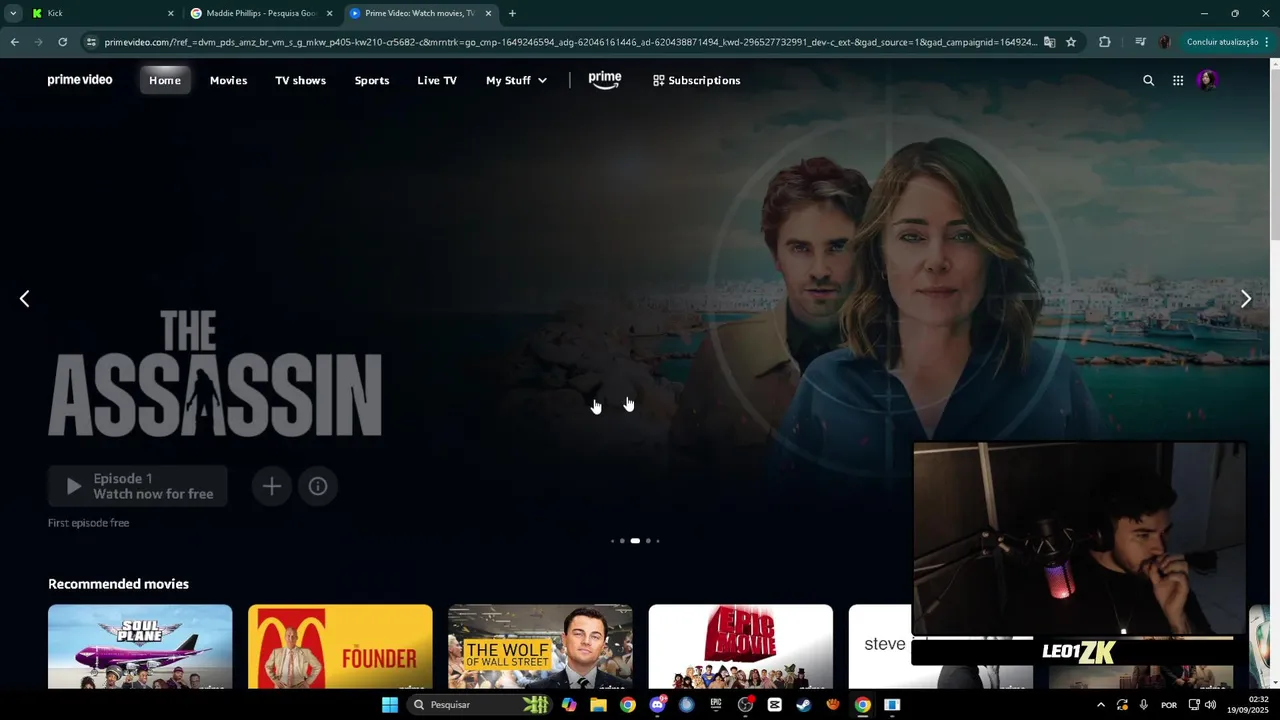Play Episode 1 Watch now for free
This screenshot has width=1280, height=720.
(138, 486)
